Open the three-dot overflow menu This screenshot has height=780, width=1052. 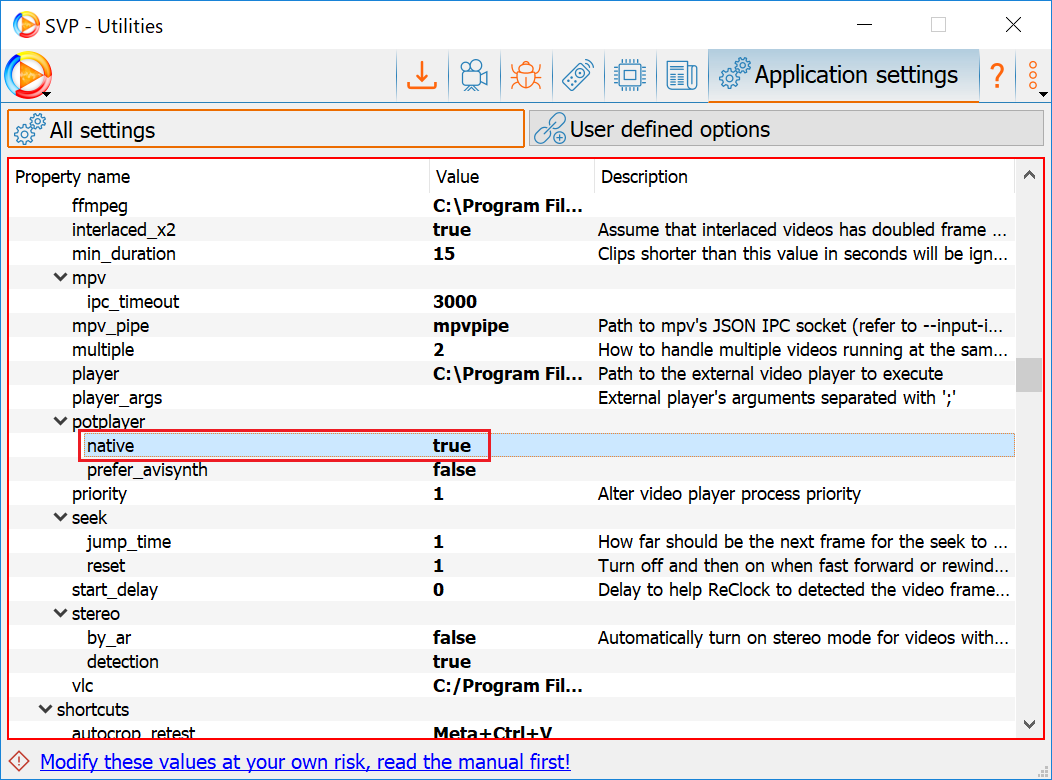coord(1034,75)
